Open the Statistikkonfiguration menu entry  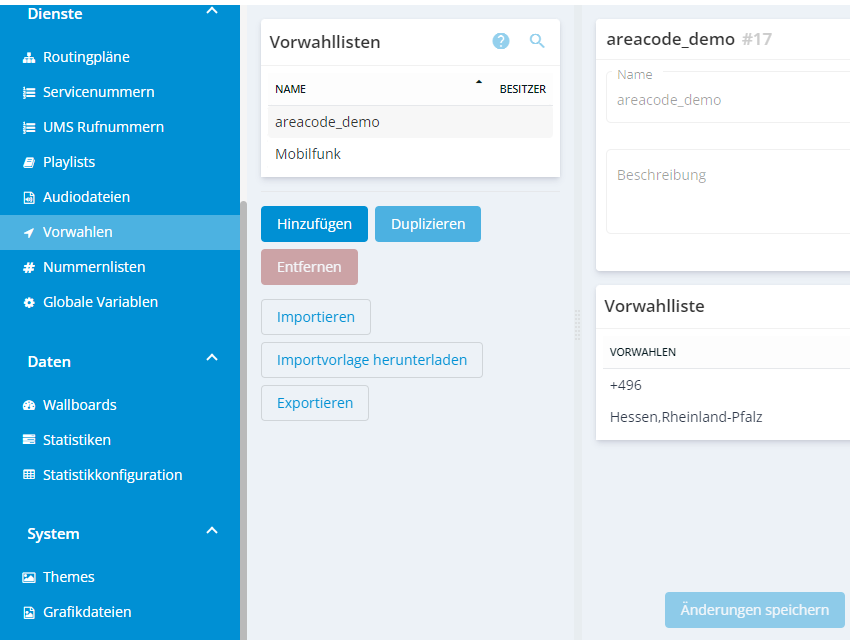(112, 475)
